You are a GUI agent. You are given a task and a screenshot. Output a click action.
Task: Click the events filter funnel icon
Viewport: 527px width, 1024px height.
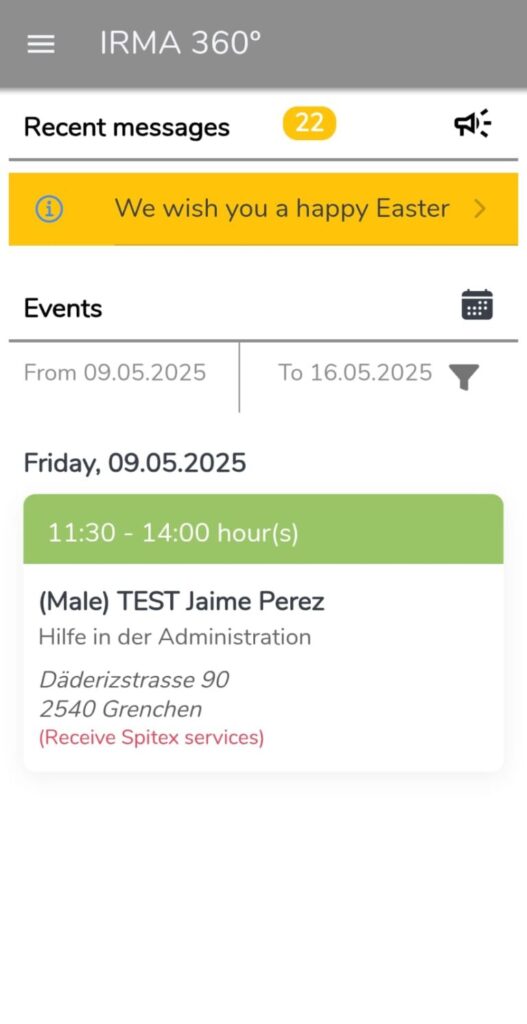pos(464,377)
